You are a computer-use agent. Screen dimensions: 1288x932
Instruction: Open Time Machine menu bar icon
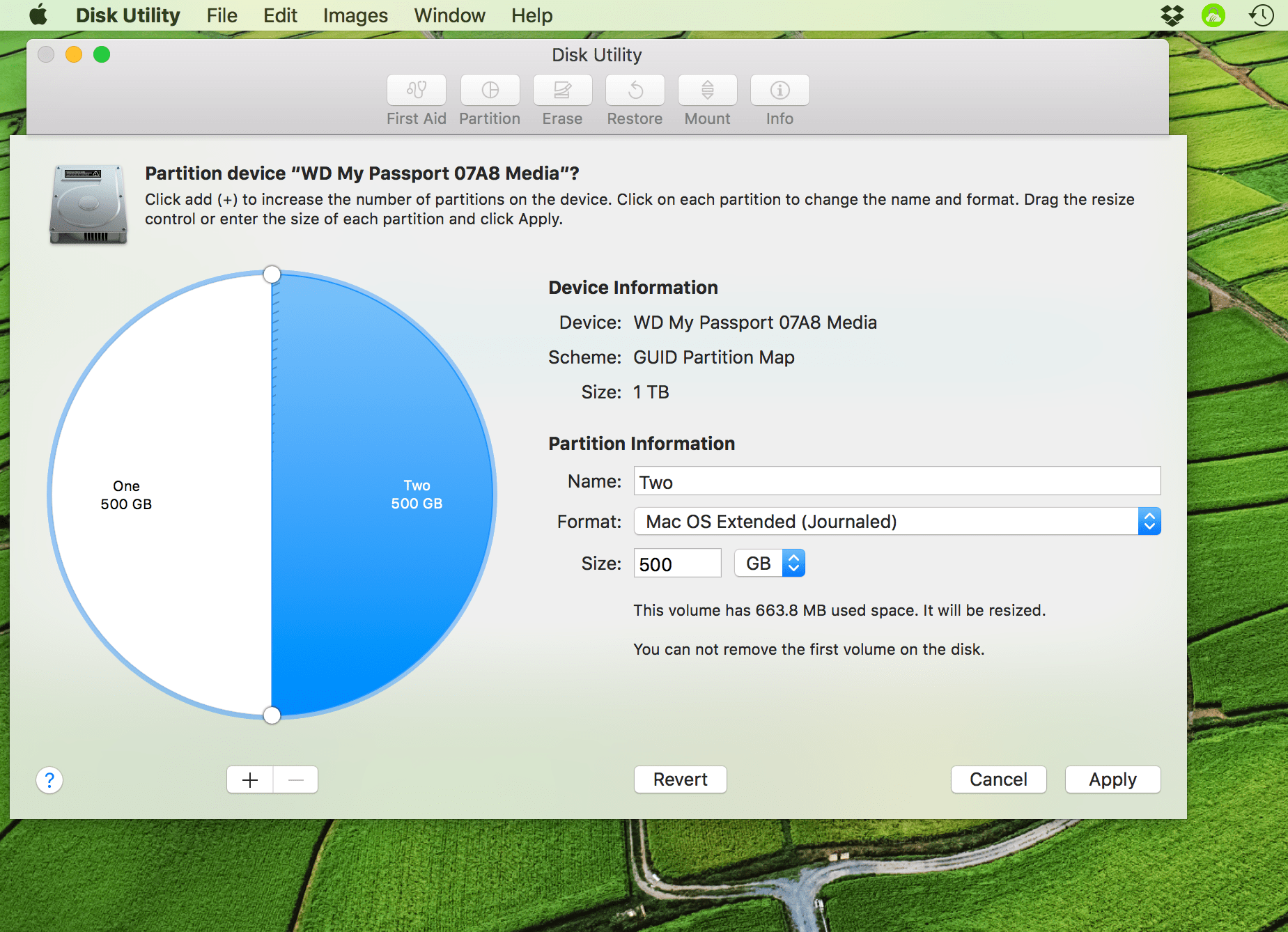point(1261,15)
